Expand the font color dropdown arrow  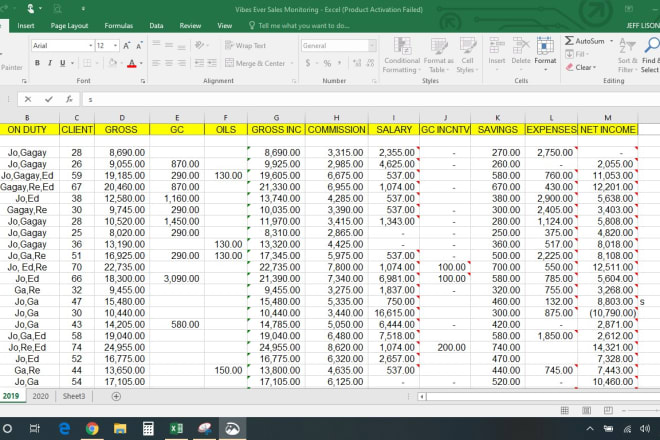[x=142, y=63]
